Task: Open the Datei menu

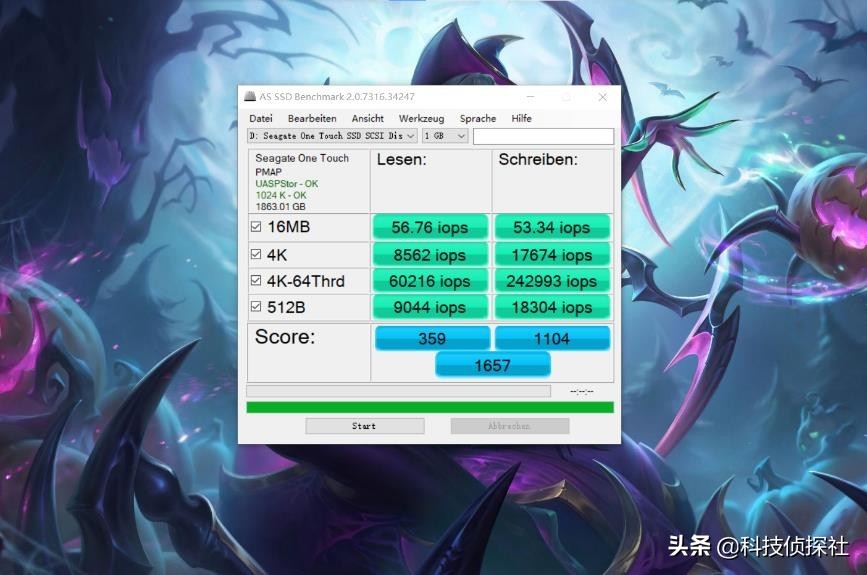Action: tap(260, 118)
